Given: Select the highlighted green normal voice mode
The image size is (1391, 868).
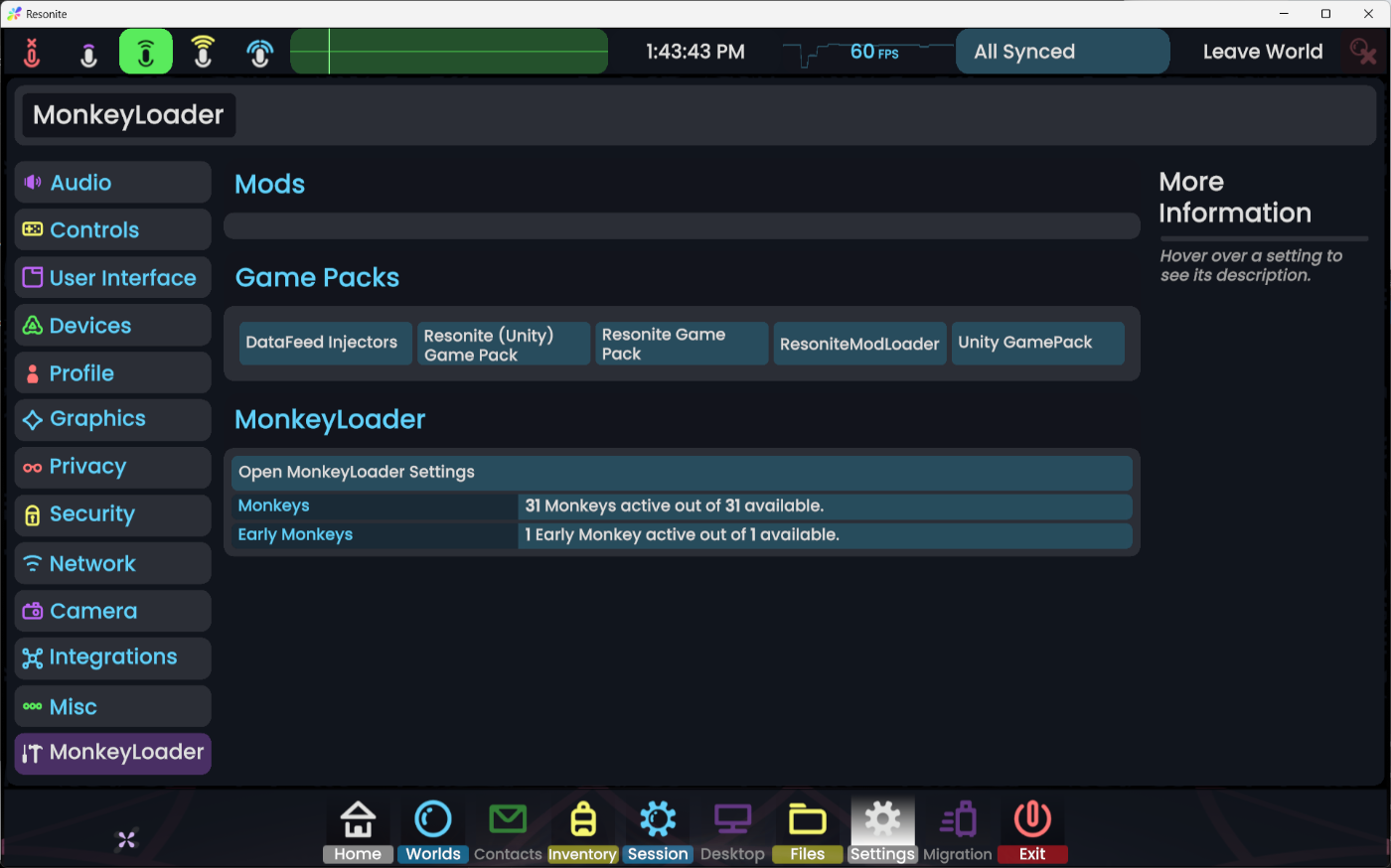Looking at the screenshot, I should pos(146,52).
